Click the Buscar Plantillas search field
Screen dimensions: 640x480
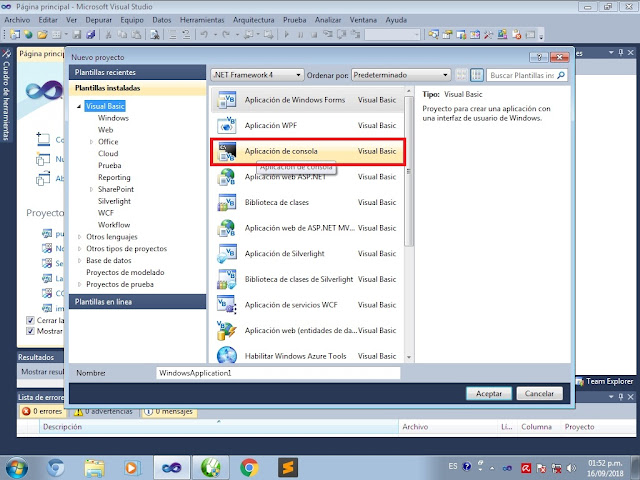click(x=522, y=75)
